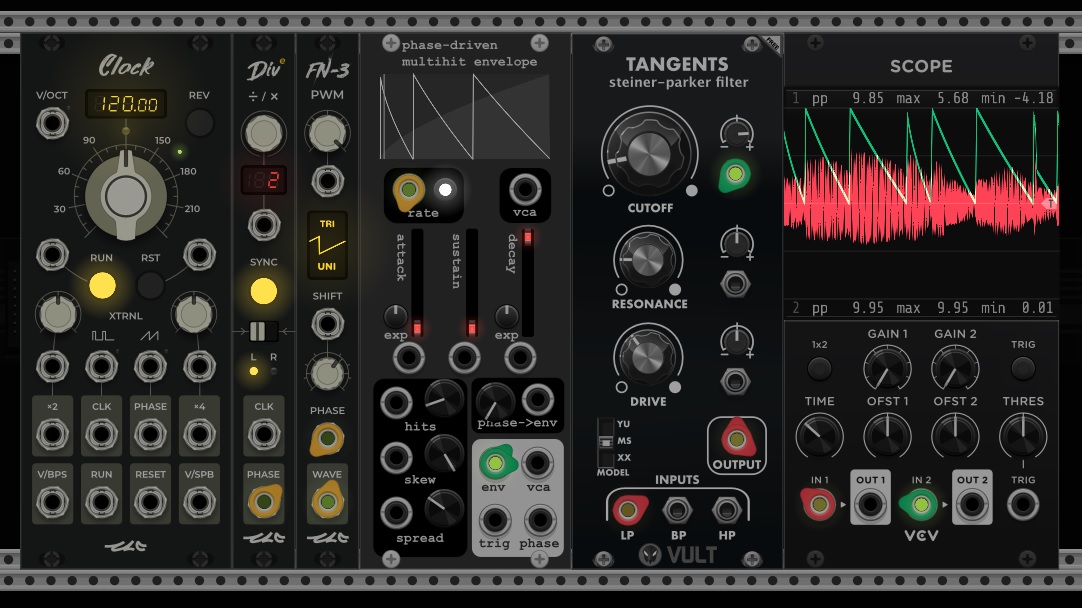This screenshot has height=608, width=1082.
Task: Click the FN-3 SHIFT input jack
Action: point(327,323)
